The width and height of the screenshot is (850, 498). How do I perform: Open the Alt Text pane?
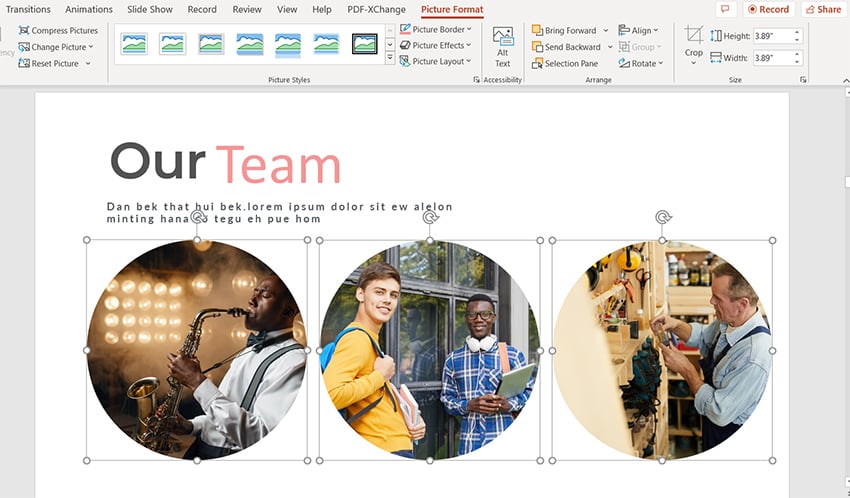coord(502,47)
